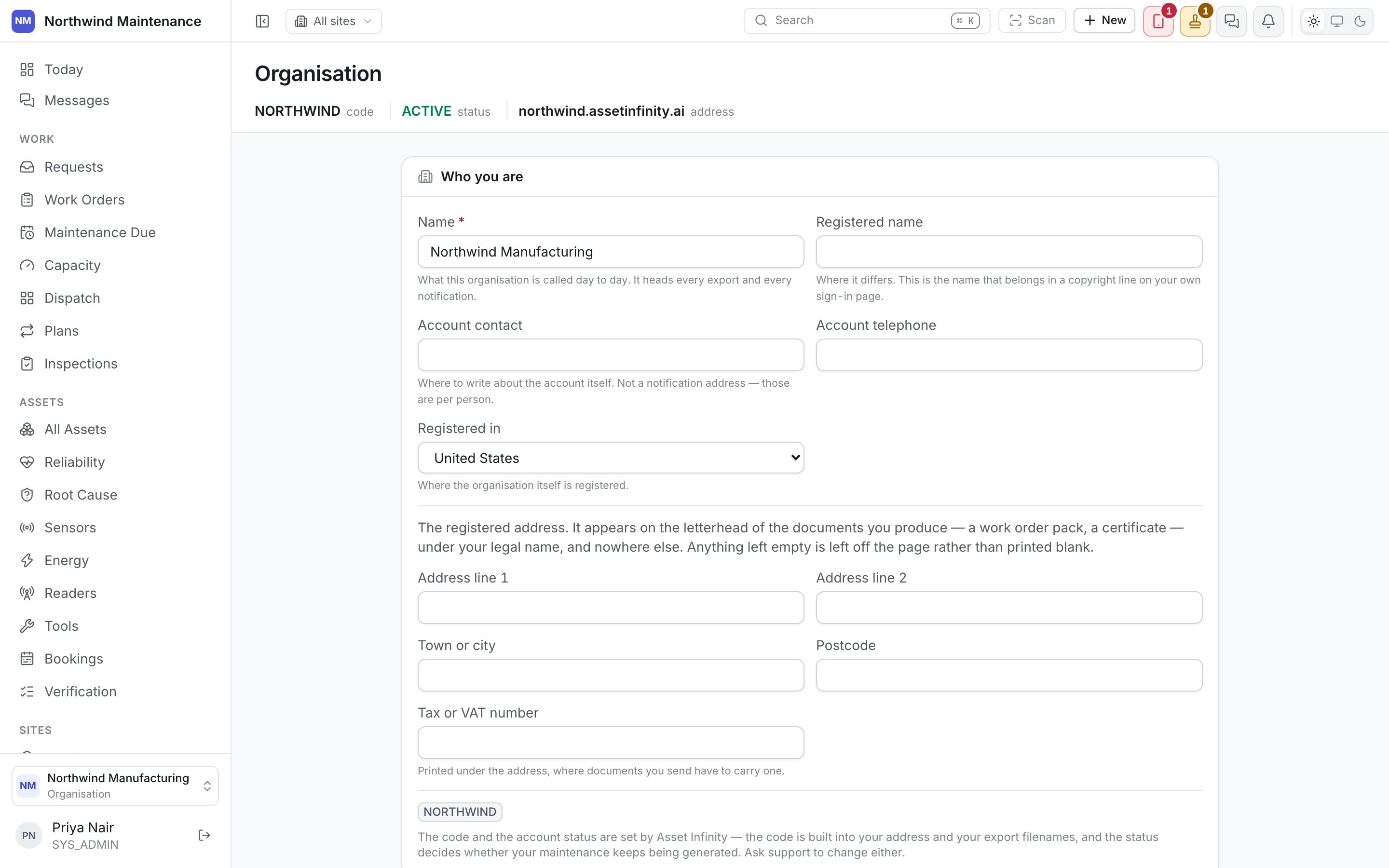1389x868 pixels.
Task: Click the NM logo in header
Action: pyautogui.click(x=23, y=21)
